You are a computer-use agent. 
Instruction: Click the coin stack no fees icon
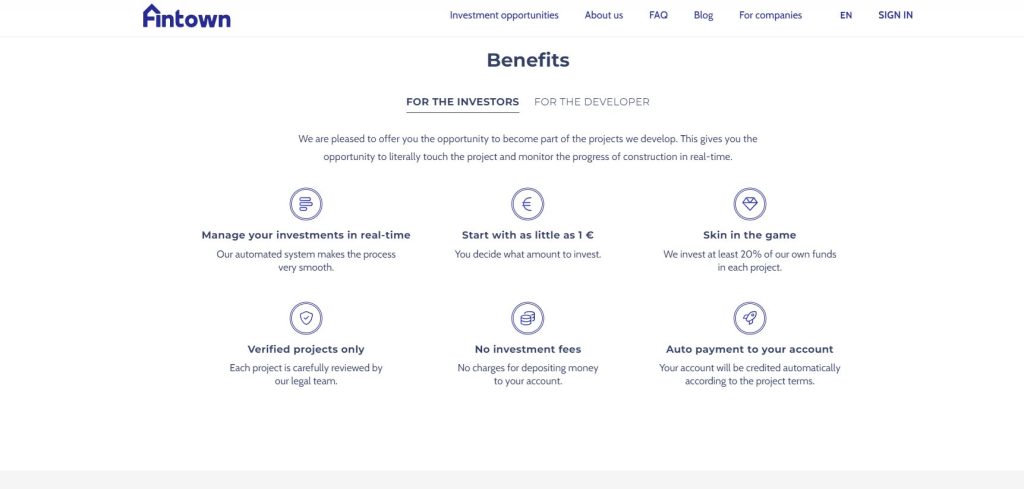pos(528,318)
